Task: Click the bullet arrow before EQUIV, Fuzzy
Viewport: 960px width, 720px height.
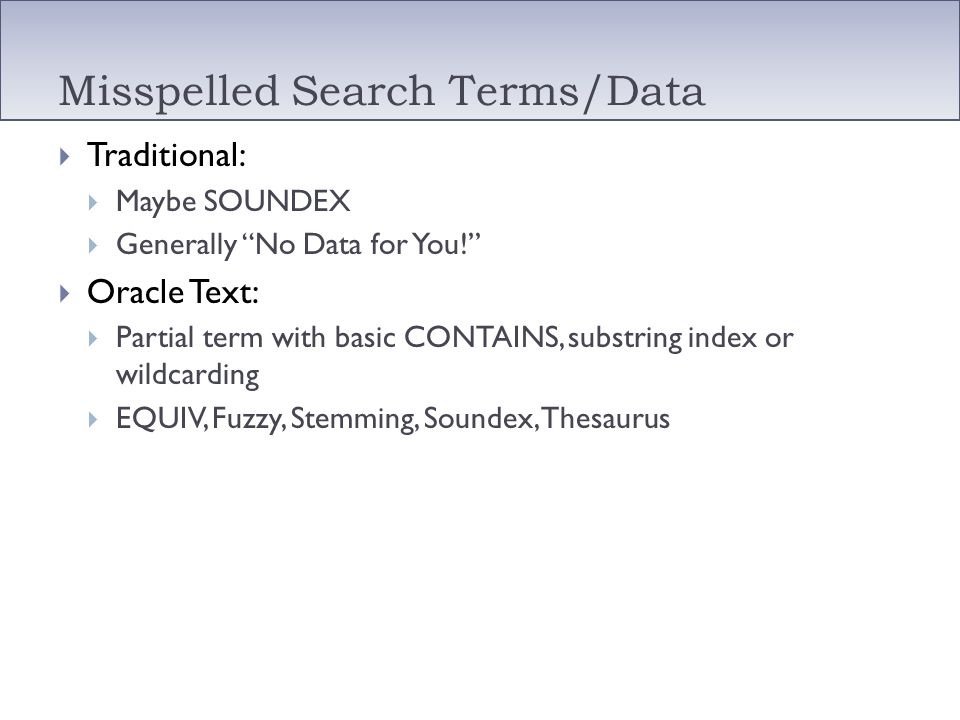Action: point(93,419)
